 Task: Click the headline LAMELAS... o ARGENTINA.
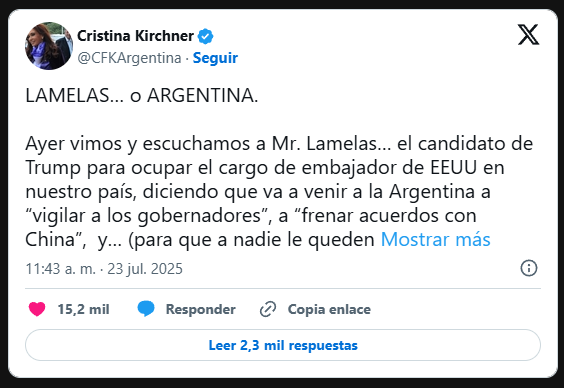point(142,96)
